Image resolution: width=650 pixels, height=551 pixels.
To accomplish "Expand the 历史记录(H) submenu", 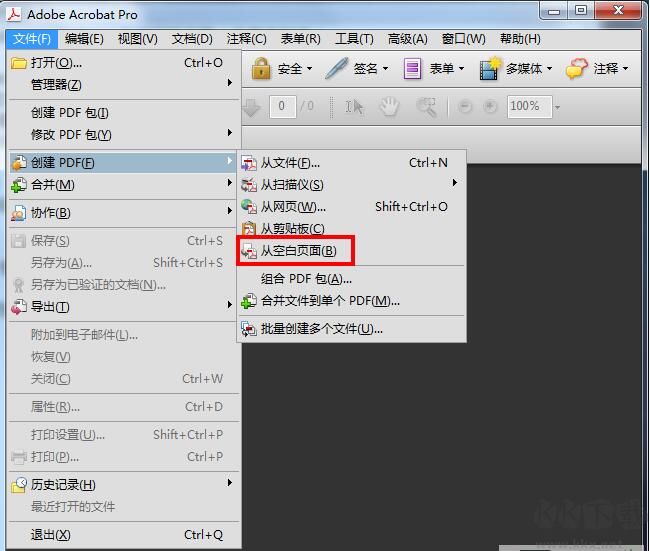I will [124, 484].
